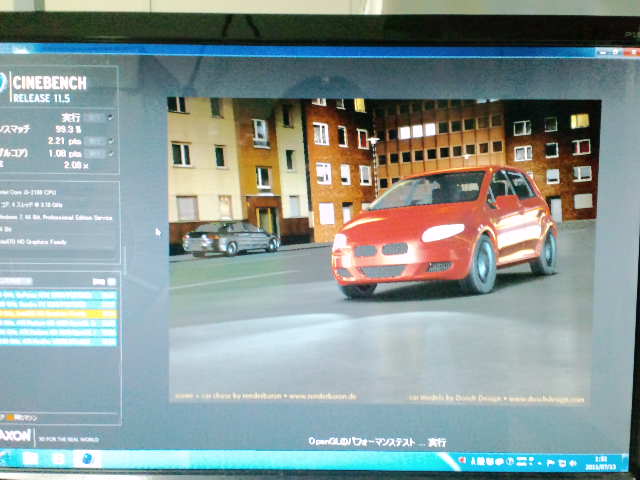Select the last cyan ranking row in the list

59,342
